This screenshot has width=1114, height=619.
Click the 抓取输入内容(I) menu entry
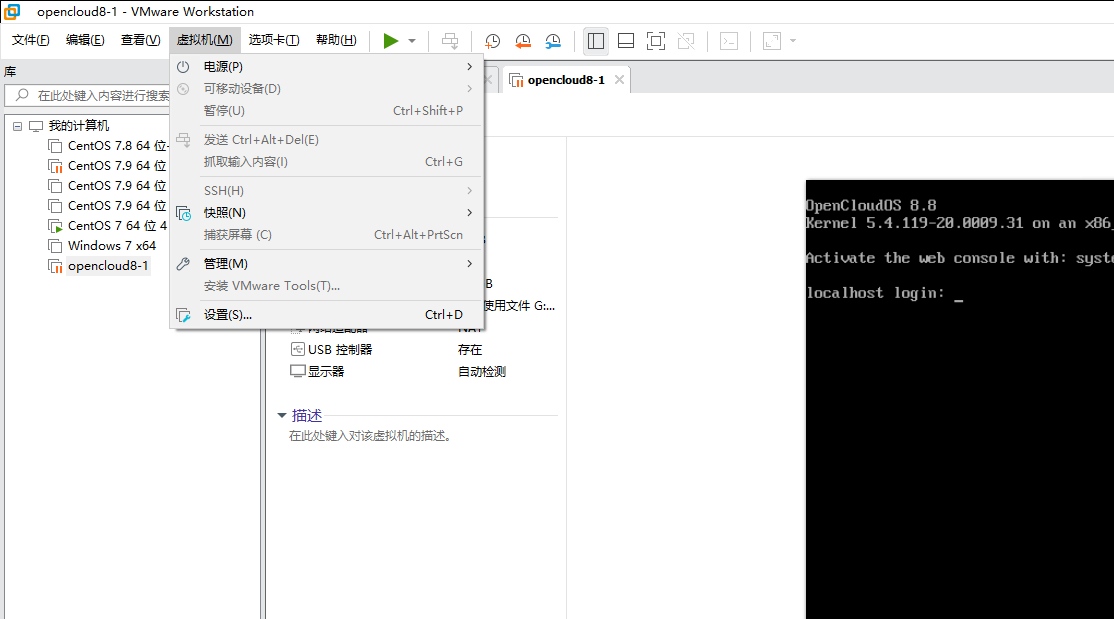pos(327,162)
